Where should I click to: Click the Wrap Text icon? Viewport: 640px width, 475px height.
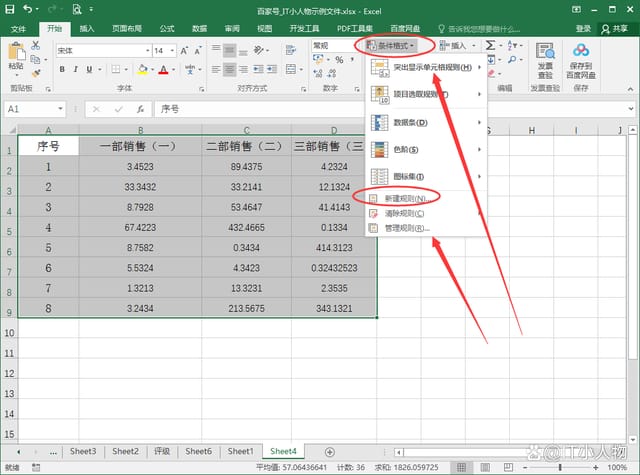click(x=291, y=50)
